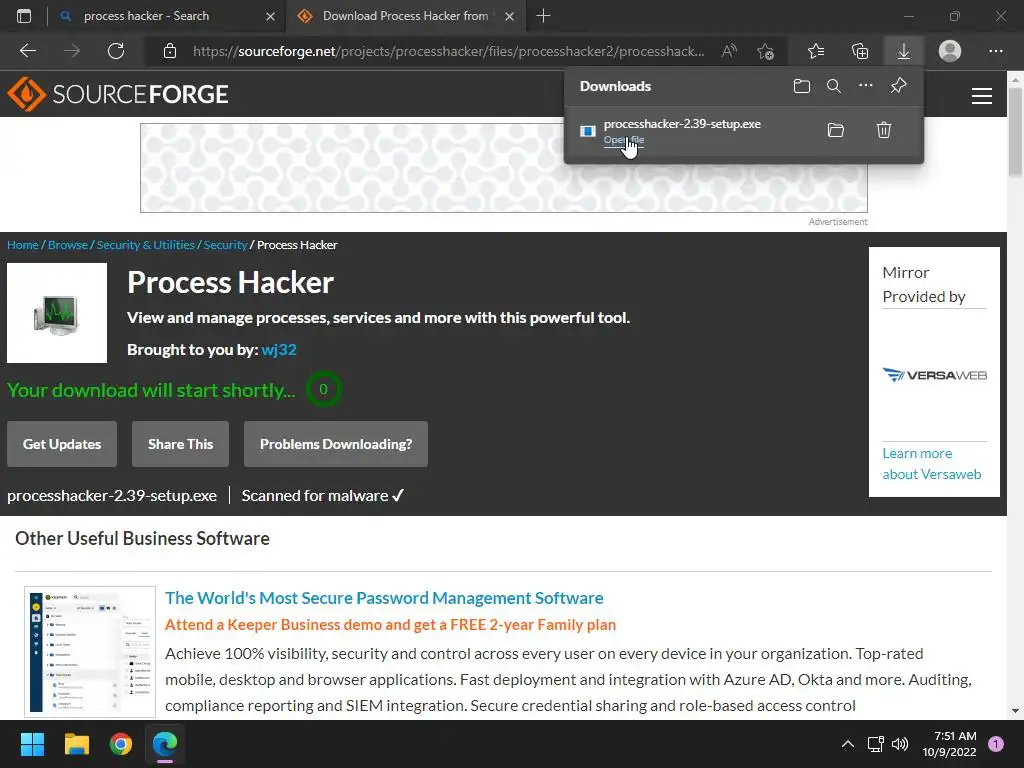
Task: Open a new browser tab
Action: click(x=543, y=16)
